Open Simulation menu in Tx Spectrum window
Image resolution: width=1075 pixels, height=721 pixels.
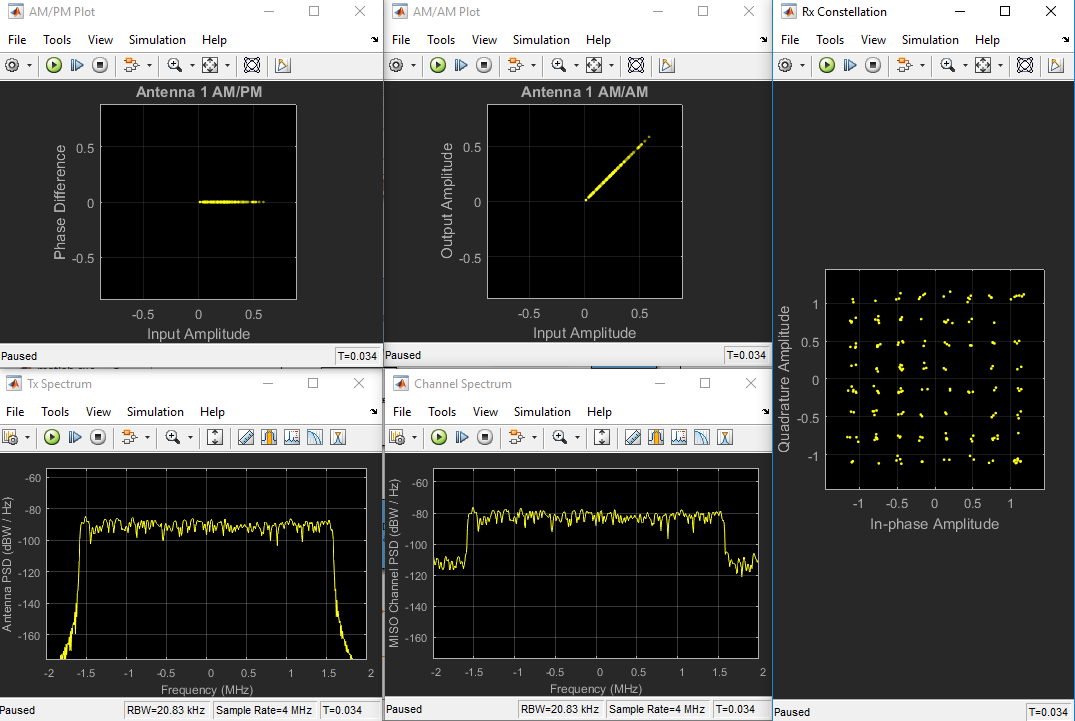156,412
